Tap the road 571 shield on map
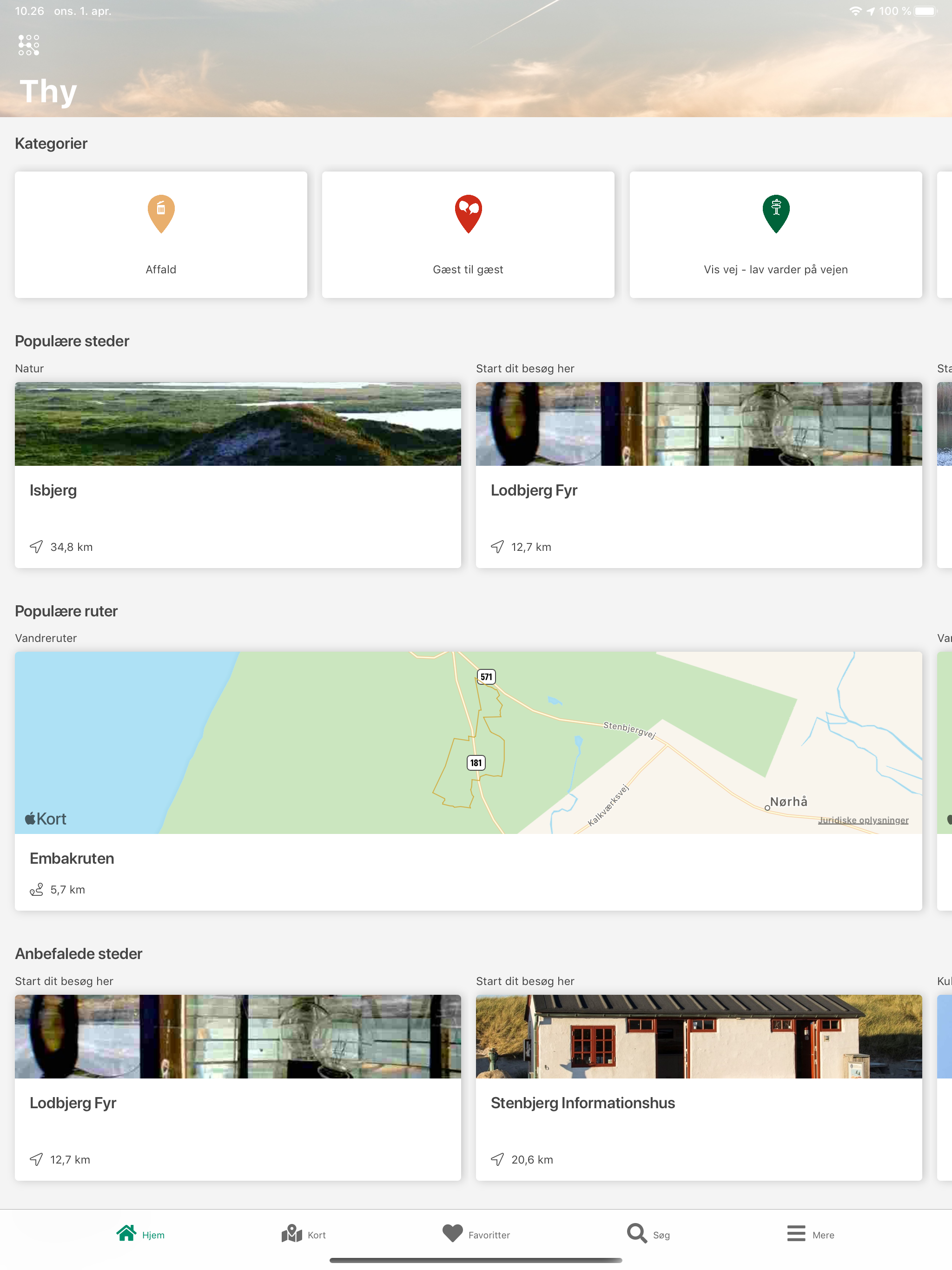 point(486,677)
